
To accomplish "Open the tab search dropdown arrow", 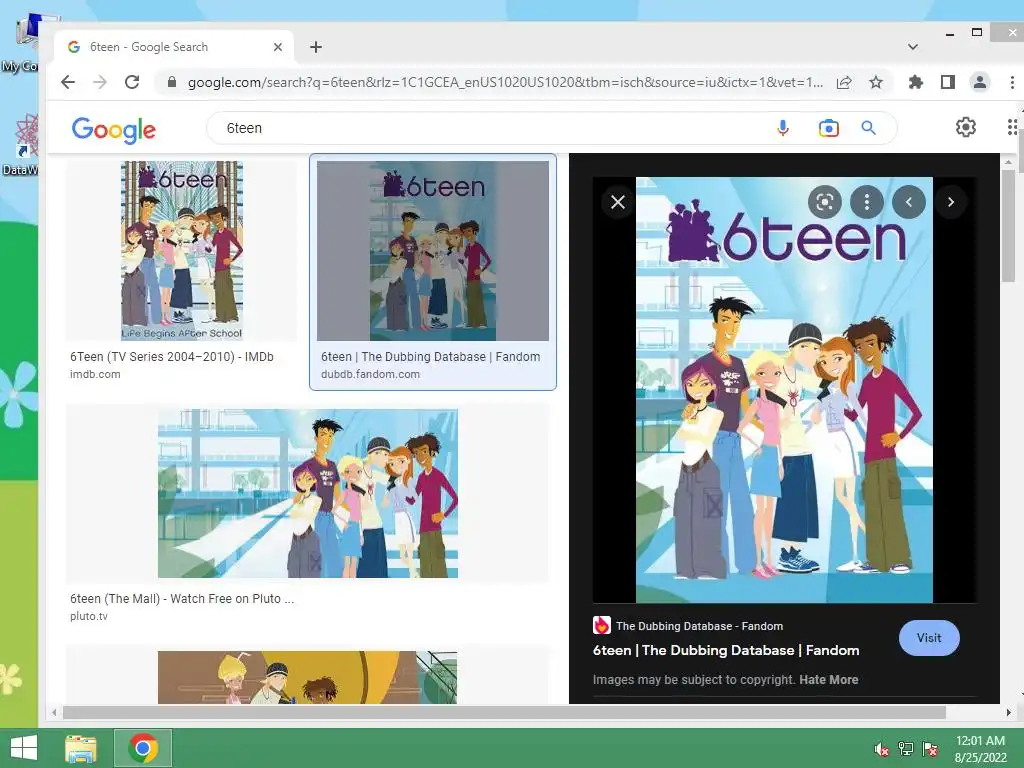I will click(x=913, y=47).
